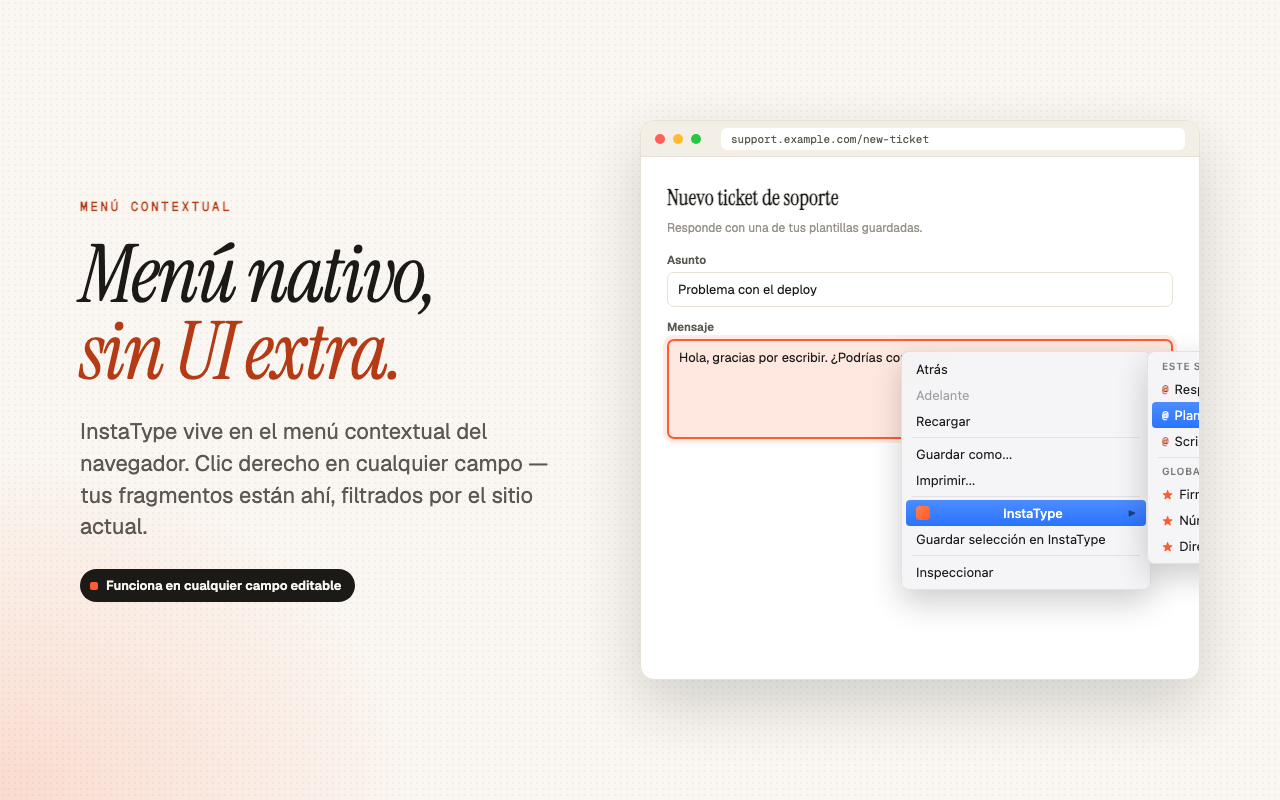The height and width of the screenshot is (800, 1280).
Task: Click the @ icon beside the 'Scri' snippet
Action: pos(1165,442)
